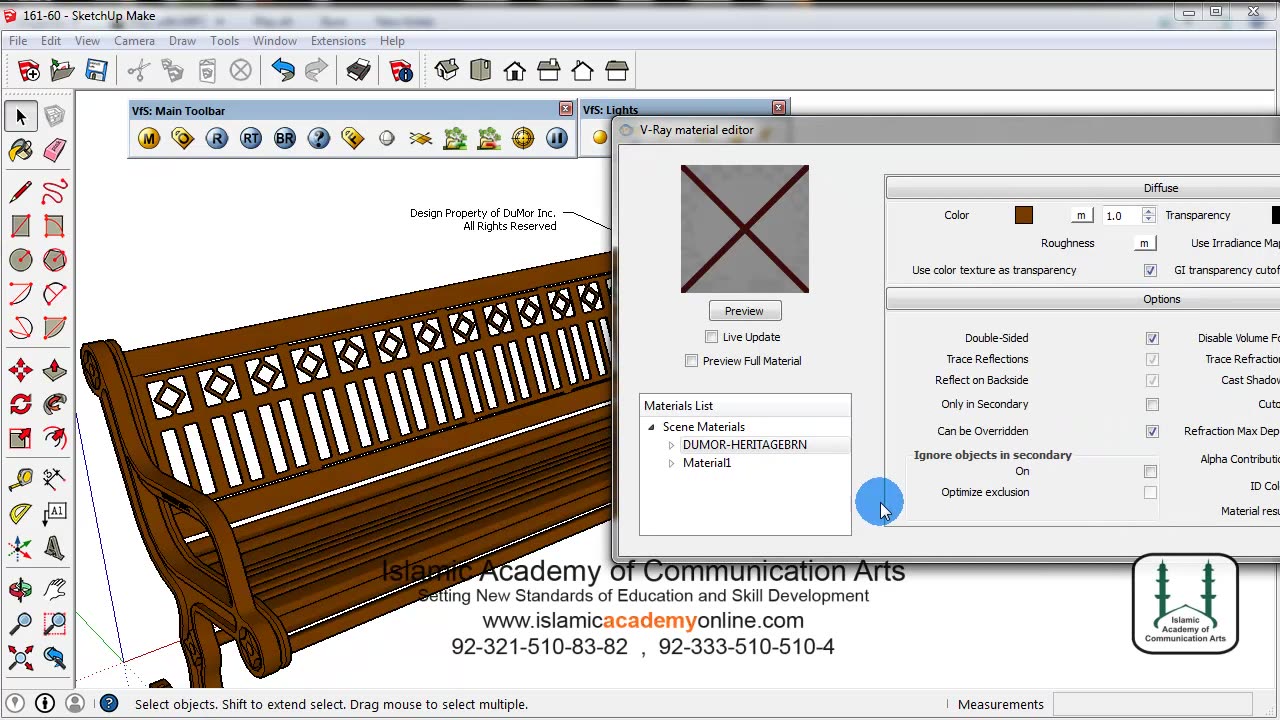Open the Extensions menu
This screenshot has height=720, width=1280.
pyautogui.click(x=338, y=41)
